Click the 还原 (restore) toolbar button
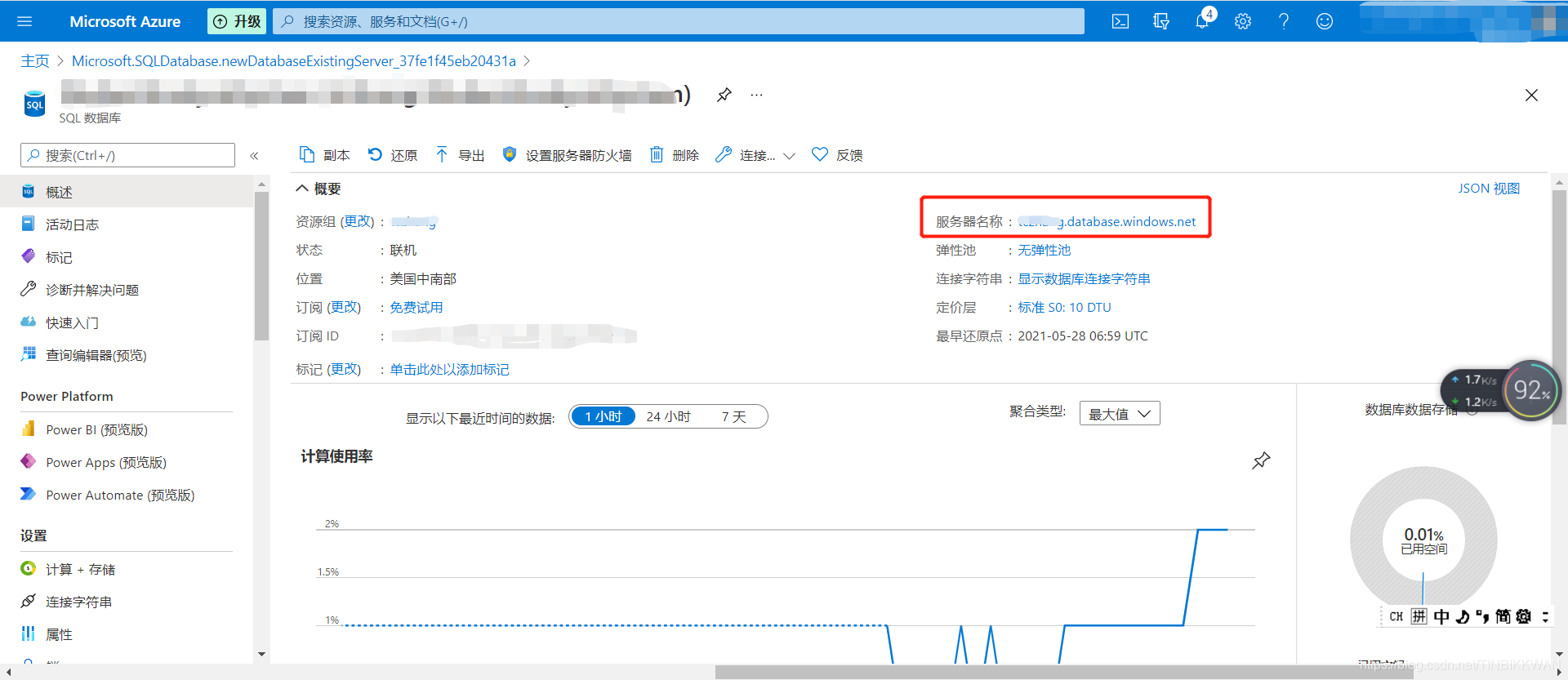Viewport: 1568px width, 680px height. coord(393,155)
